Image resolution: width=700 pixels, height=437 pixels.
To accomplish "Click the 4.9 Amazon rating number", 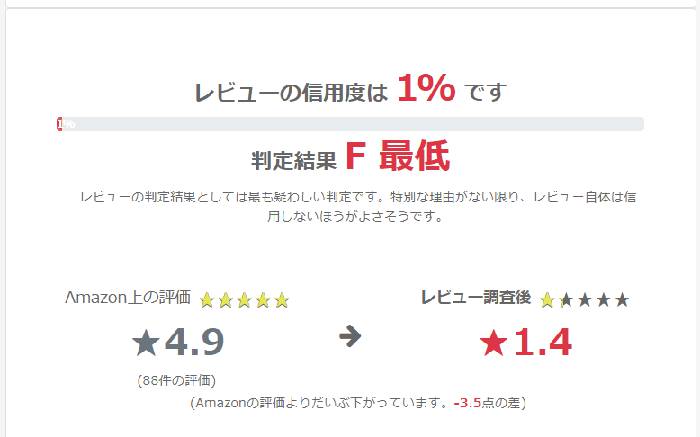I will click(x=194, y=342).
